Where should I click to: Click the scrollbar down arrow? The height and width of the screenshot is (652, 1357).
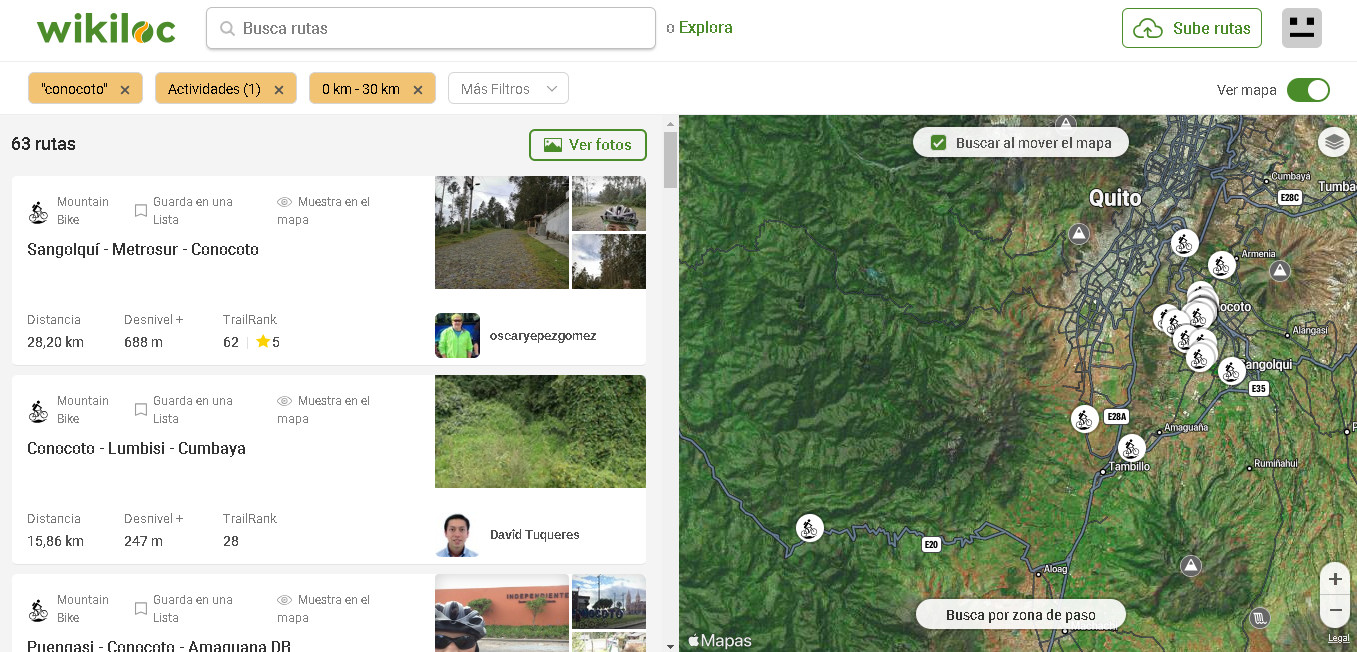670,646
